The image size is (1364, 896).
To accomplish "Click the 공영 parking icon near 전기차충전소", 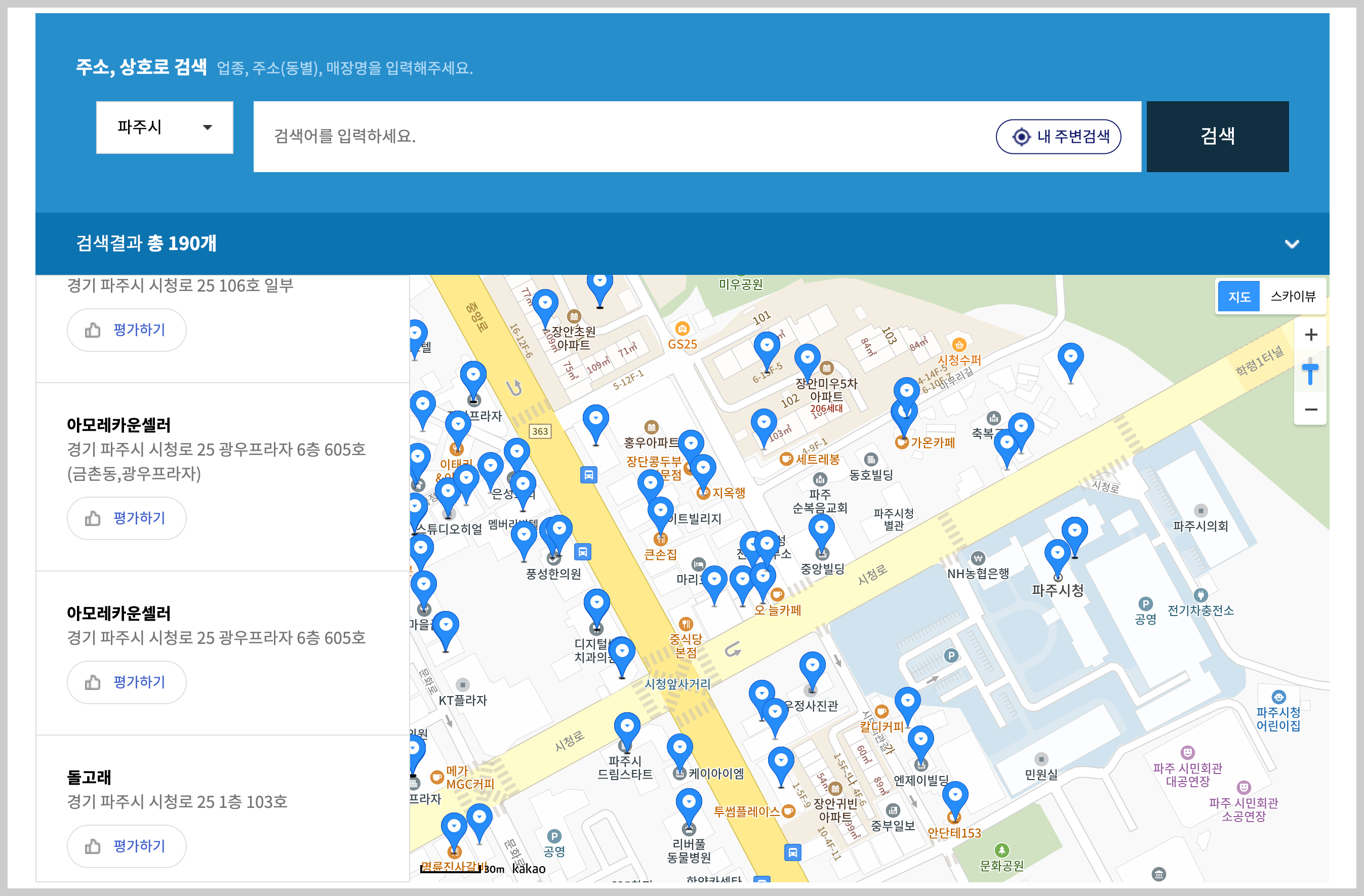I will (1145, 604).
